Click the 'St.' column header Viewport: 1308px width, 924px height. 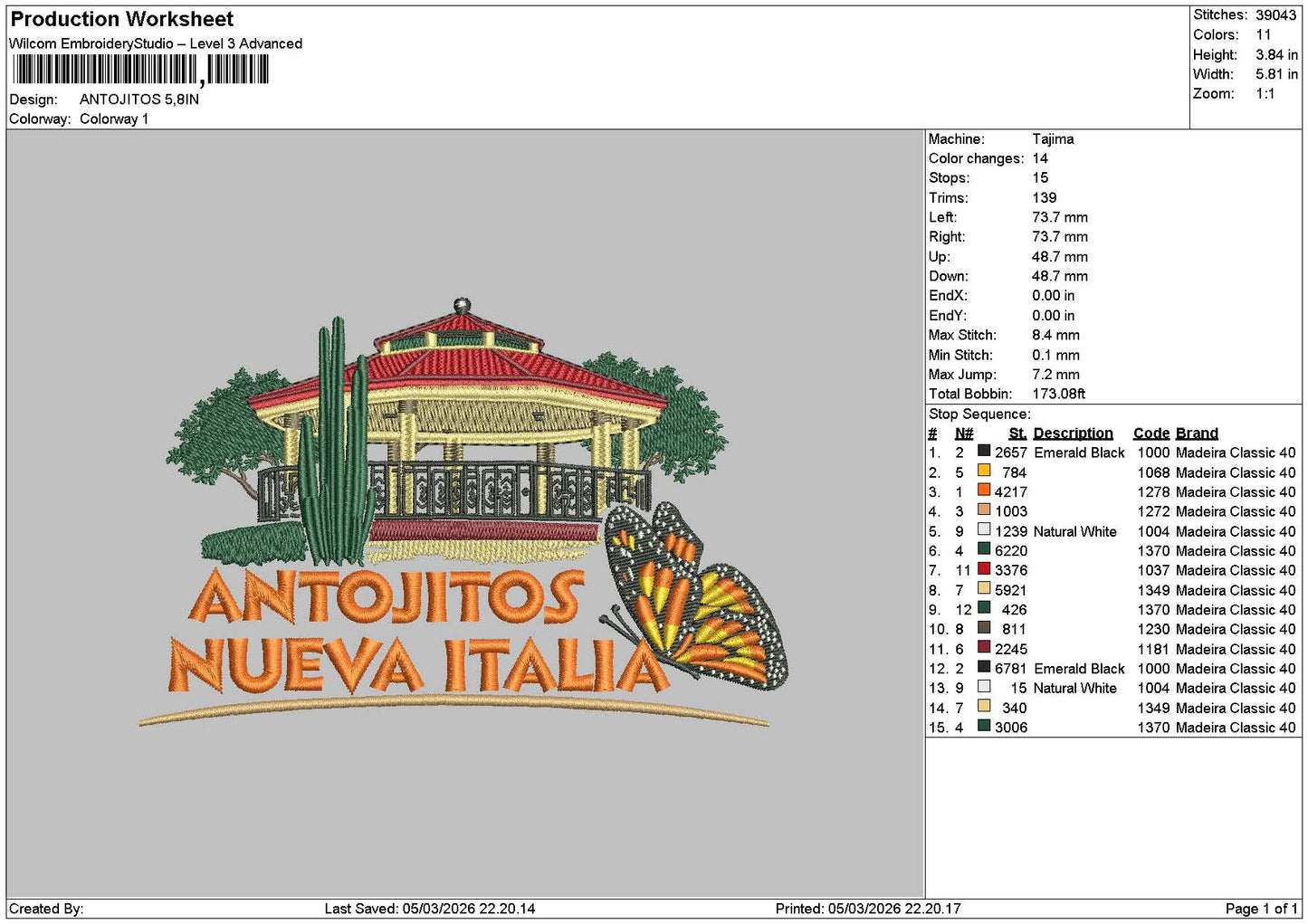tap(1017, 433)
